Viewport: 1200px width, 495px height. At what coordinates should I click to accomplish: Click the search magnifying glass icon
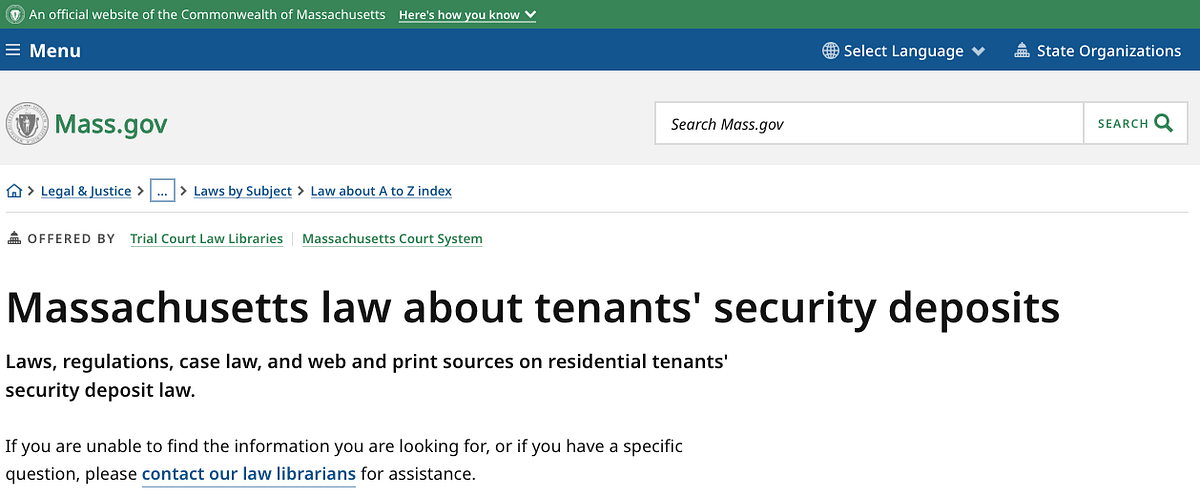coord(1163,123)
